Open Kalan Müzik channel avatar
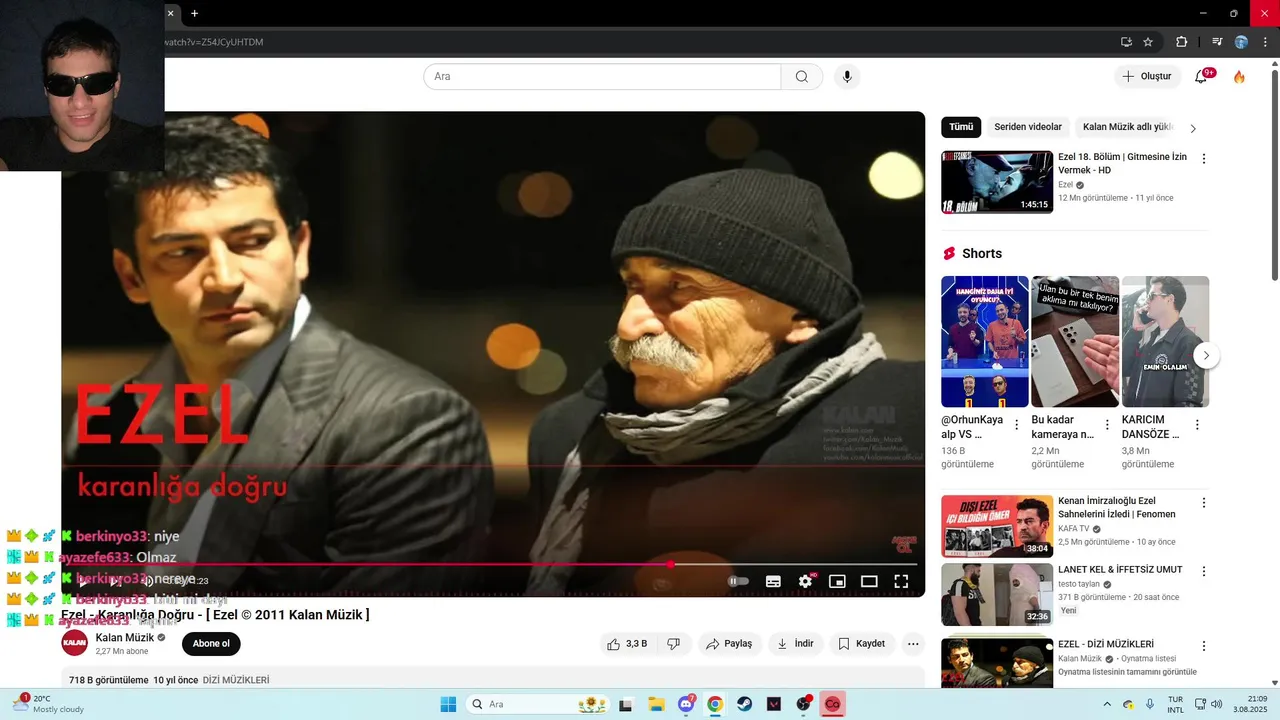The image size is (1280, 720). point(74,643)
